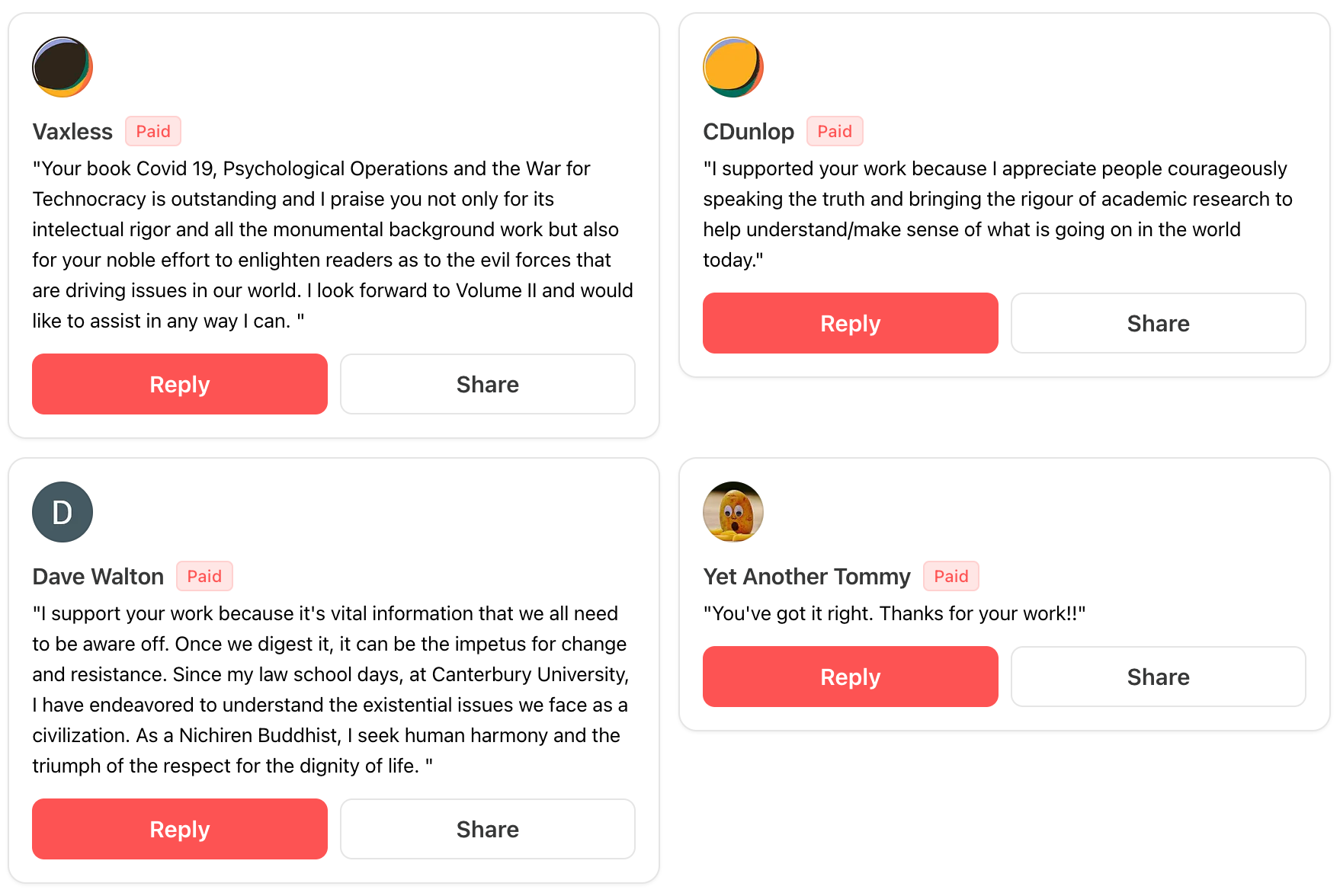Click the Paid badge beside Dave Walton
This screenshot has width=1340, height=896.
[x=204, y=576]
